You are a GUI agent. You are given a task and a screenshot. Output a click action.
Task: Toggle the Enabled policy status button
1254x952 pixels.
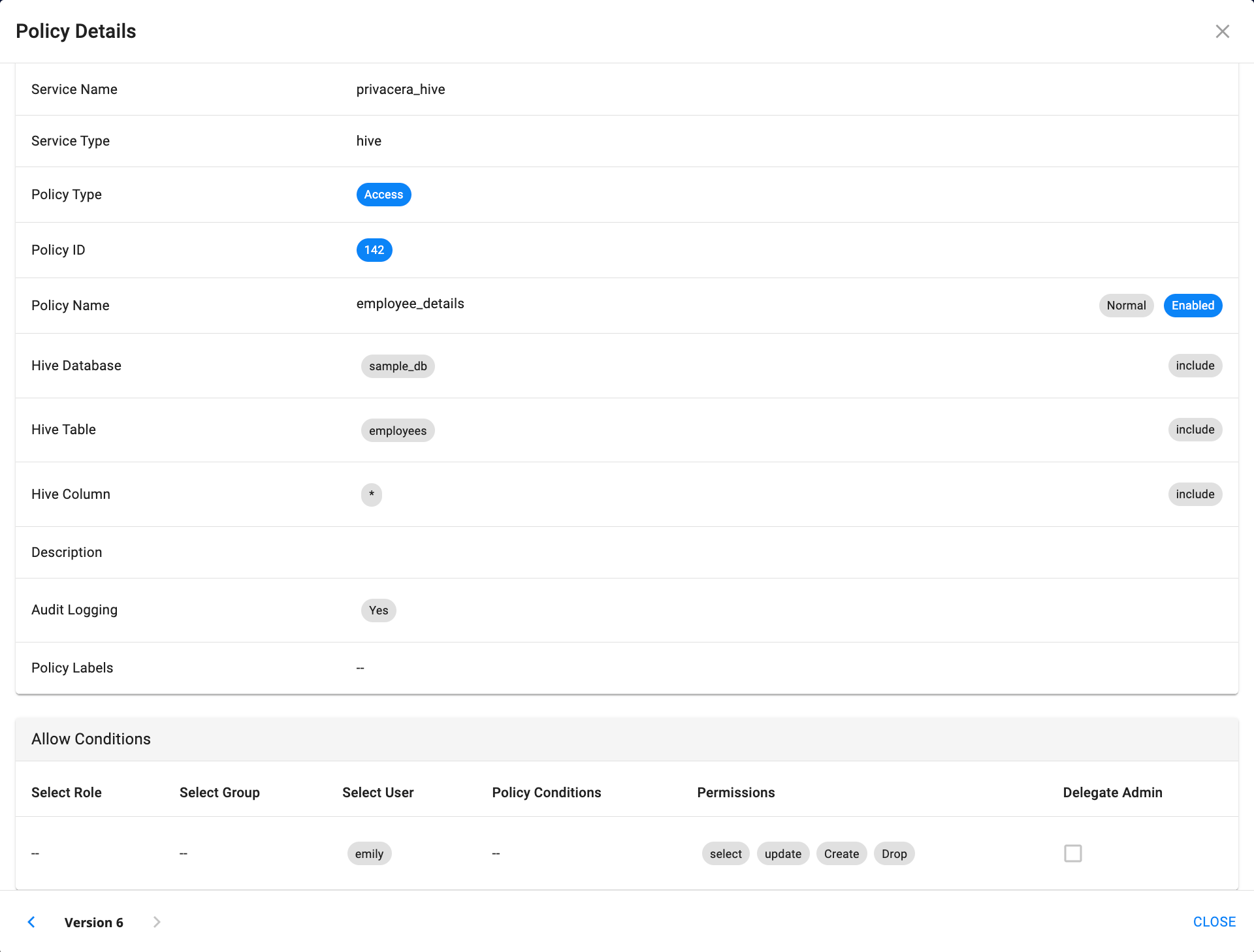click(x=1192, y=305)
